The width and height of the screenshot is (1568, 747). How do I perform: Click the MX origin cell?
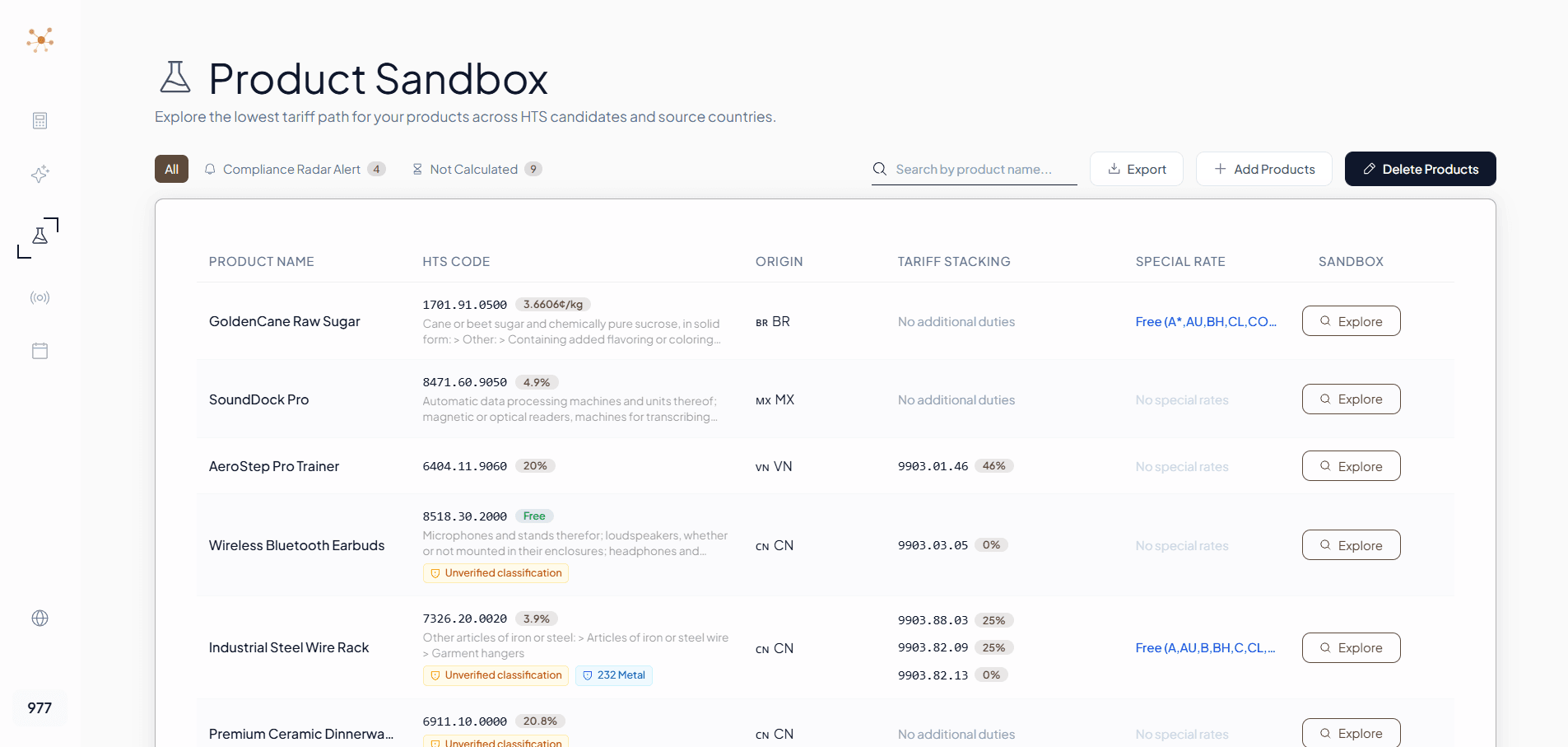(775, 400)
